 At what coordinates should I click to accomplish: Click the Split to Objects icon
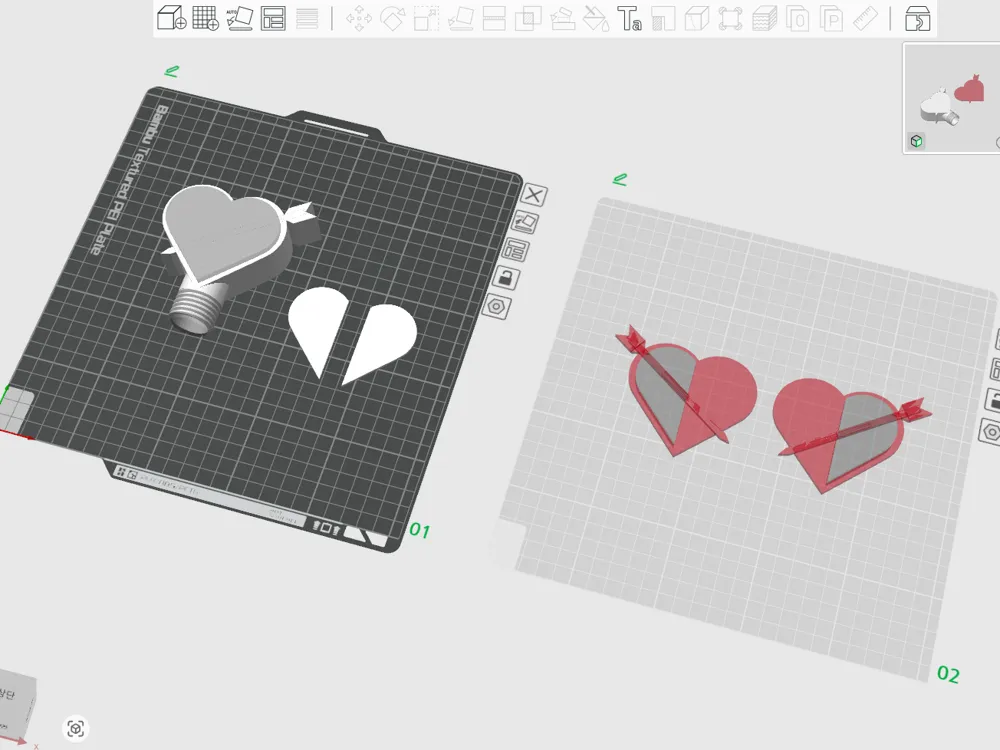pyautogui.click(x=798, y=18)
